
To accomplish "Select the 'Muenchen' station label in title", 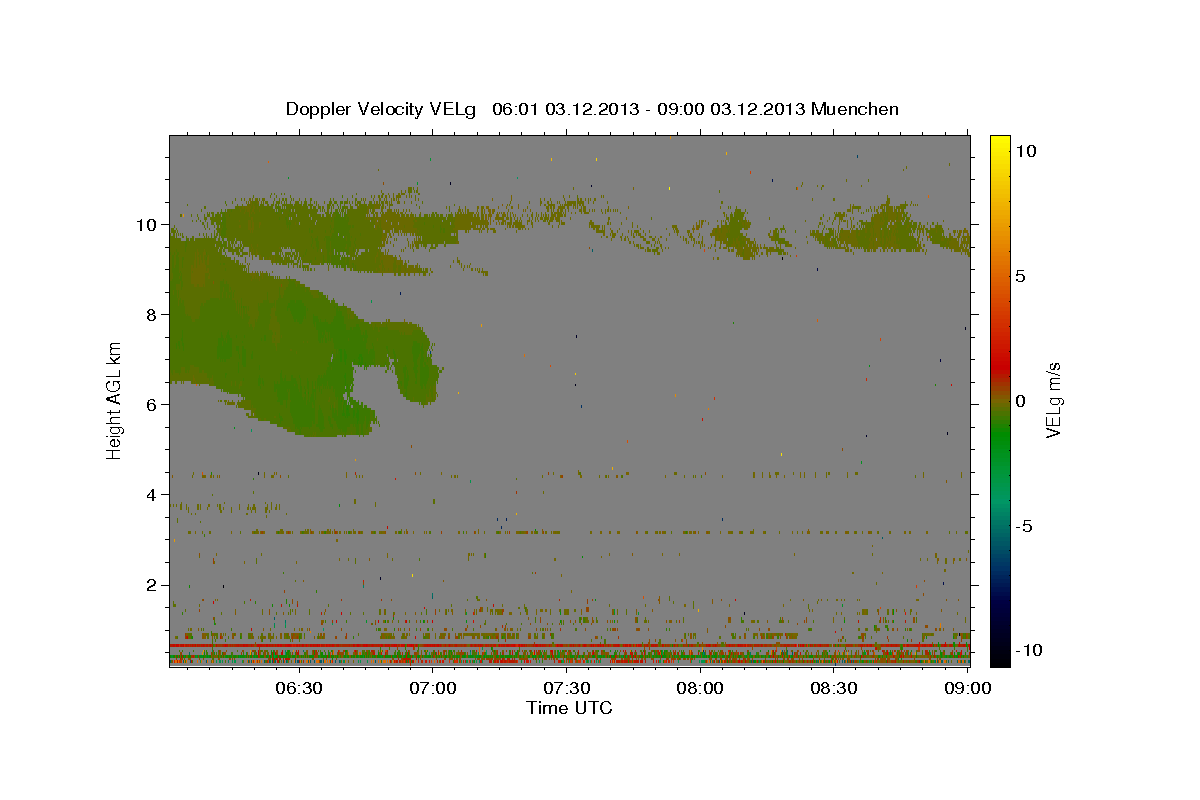I will point(855,109).
